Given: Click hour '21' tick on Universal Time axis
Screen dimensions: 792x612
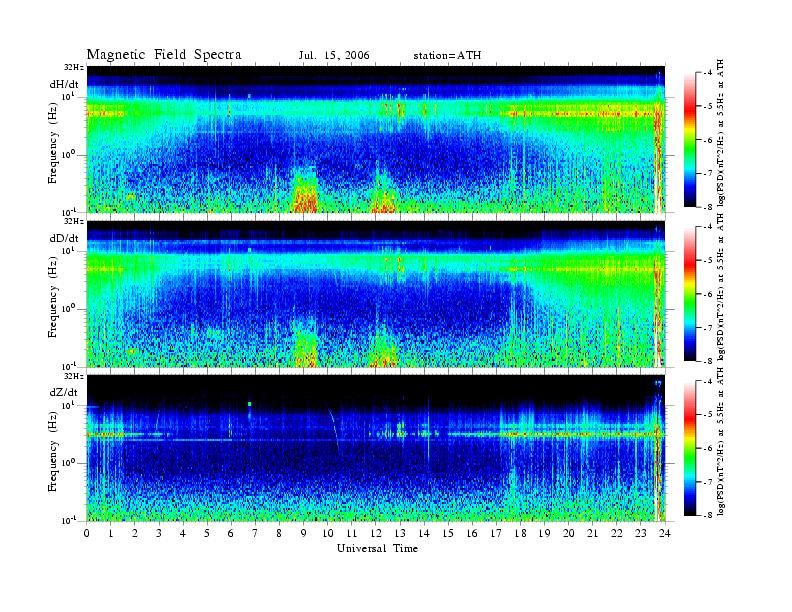Looking at the screenshot, I should pos(592,533).
